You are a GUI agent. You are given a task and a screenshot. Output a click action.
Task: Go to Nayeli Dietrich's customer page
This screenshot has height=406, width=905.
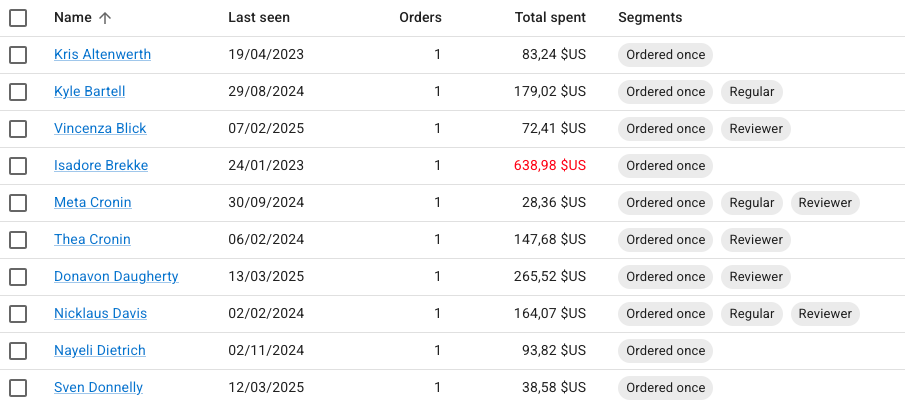coord(100,351)
